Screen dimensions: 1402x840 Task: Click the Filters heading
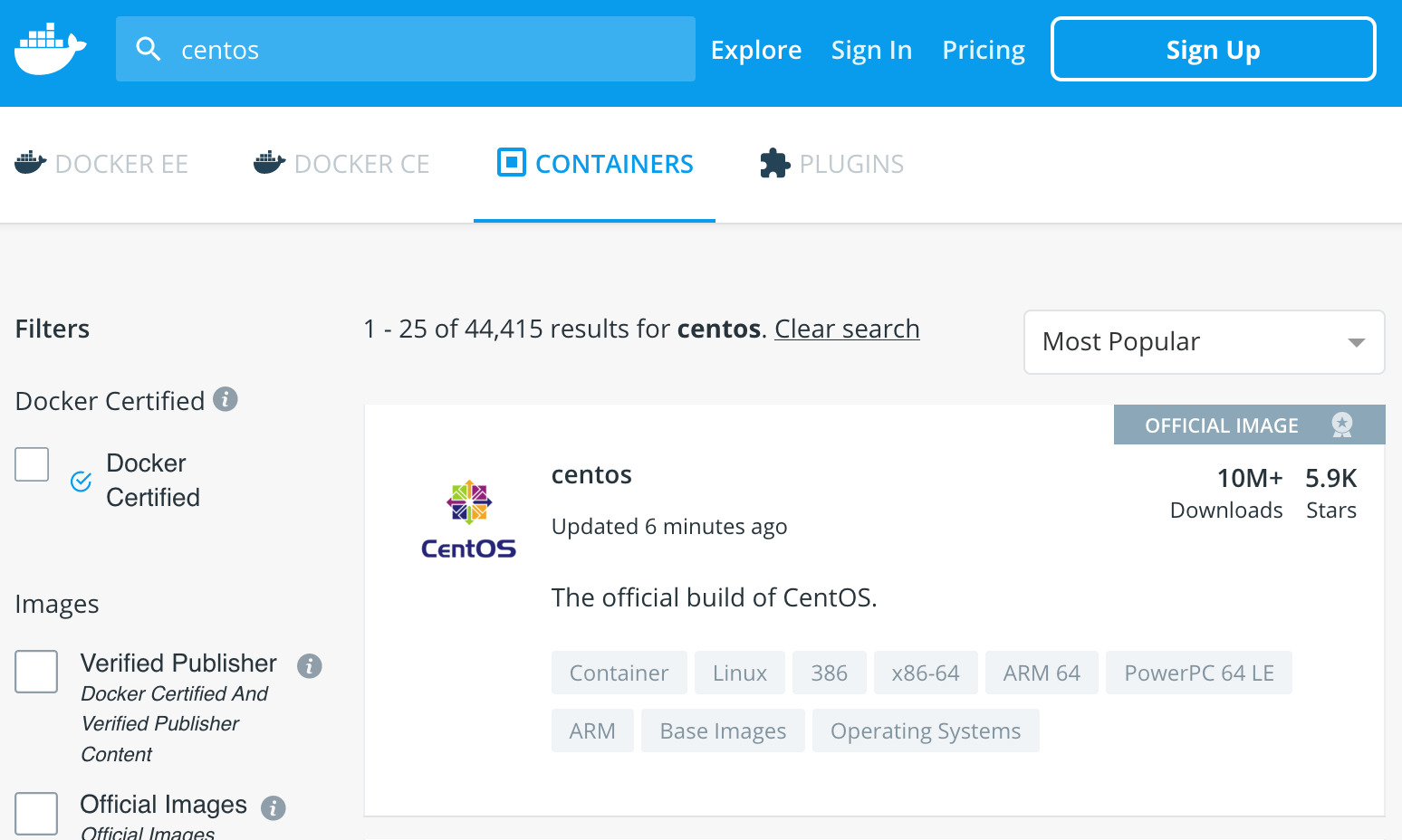tap(53, 329)
